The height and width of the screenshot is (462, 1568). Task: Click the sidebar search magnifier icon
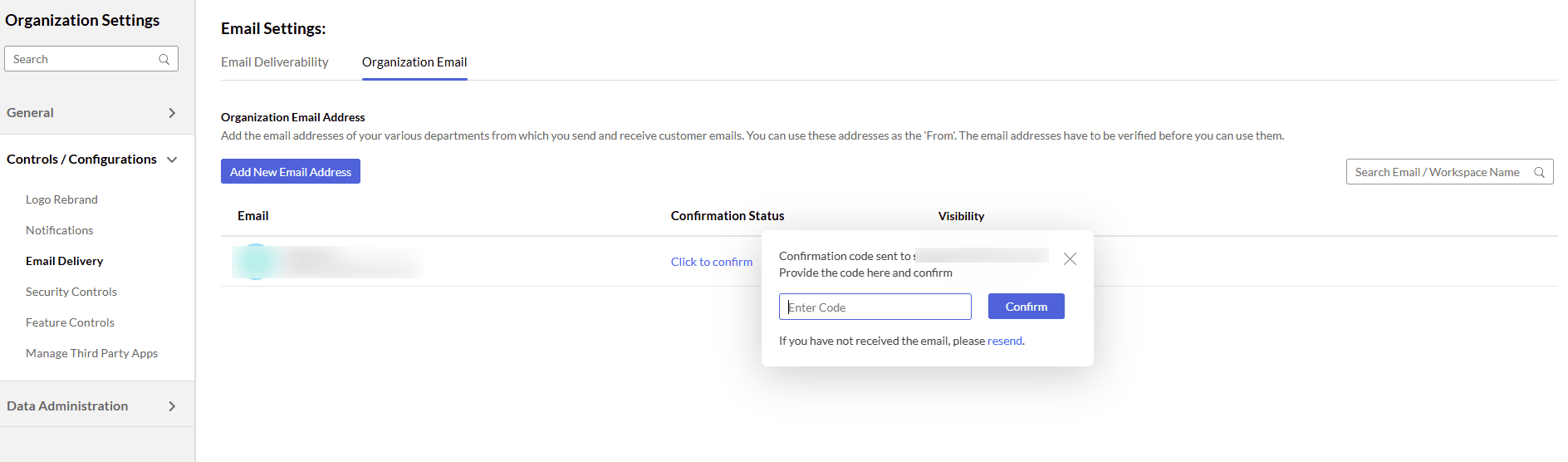click(x=164, y=59)
